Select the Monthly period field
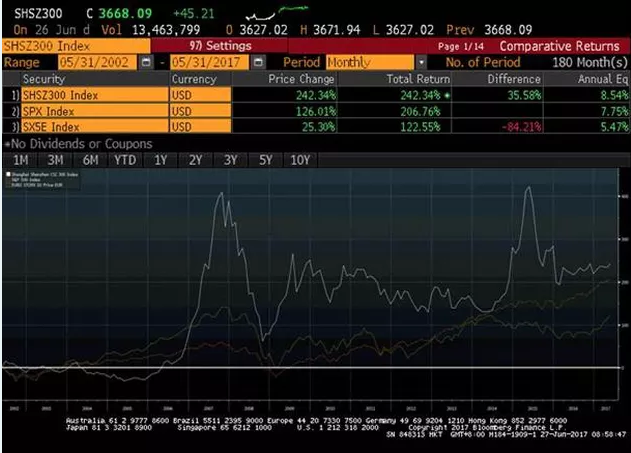The width and height of the screenshot is (631, 453). pyautogui.click(x=370, y=62)
